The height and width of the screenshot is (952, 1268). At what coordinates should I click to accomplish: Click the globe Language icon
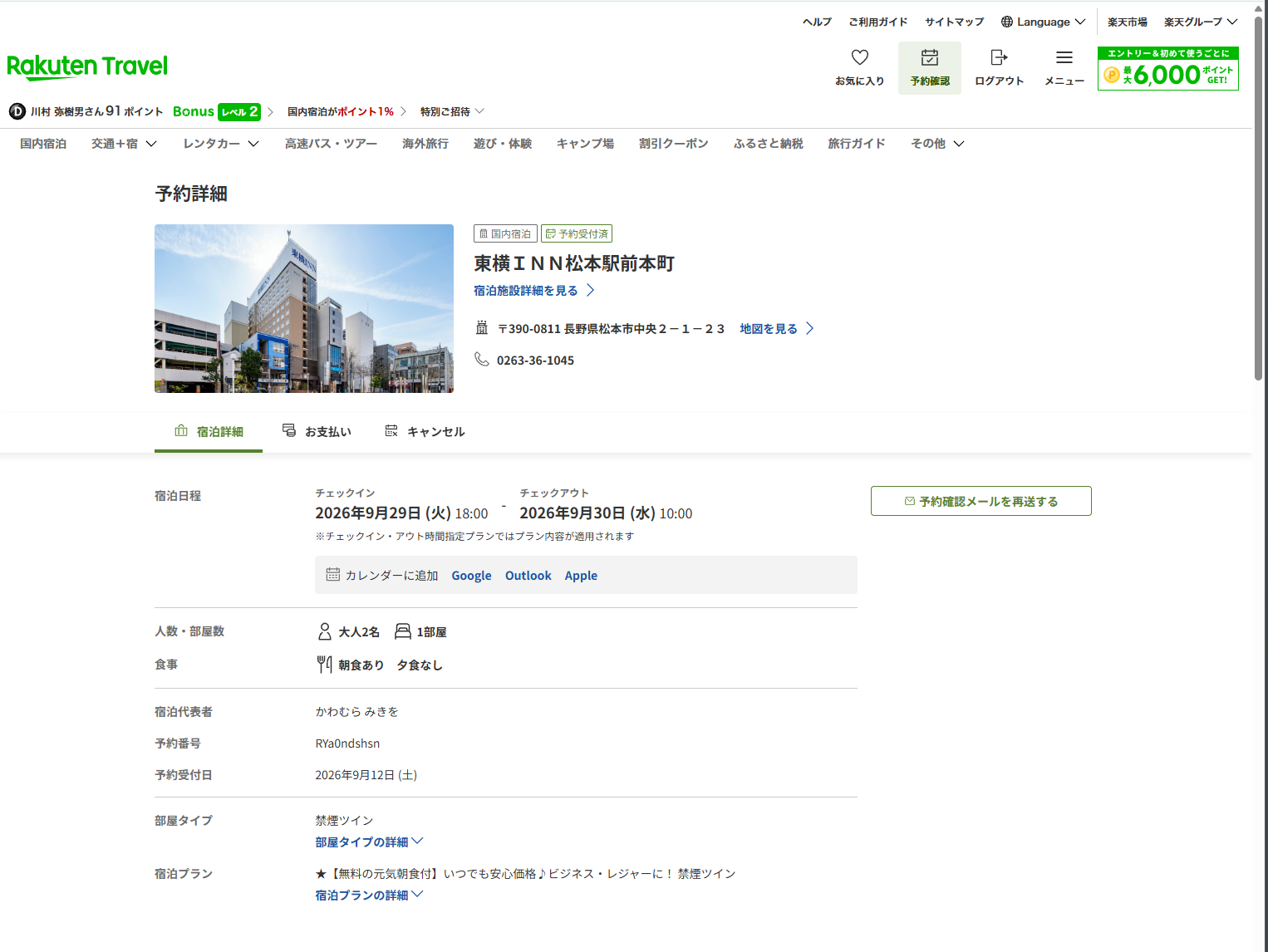point(1007,22)
